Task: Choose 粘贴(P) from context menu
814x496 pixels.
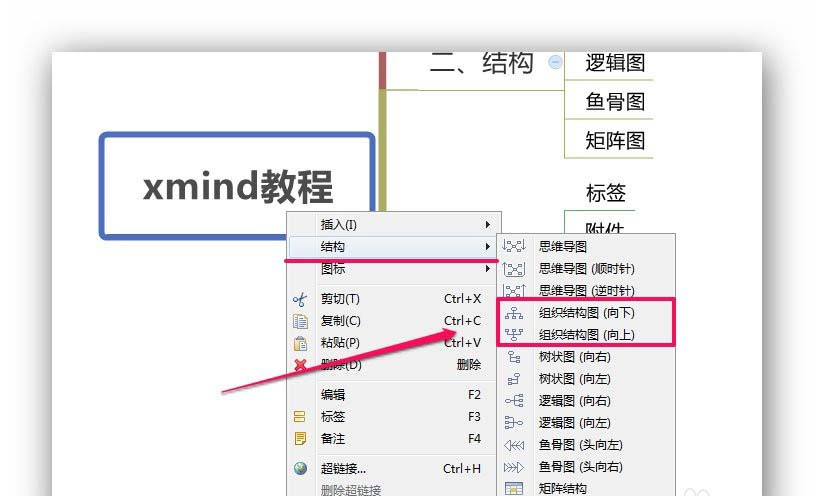Action: (394, 342)
